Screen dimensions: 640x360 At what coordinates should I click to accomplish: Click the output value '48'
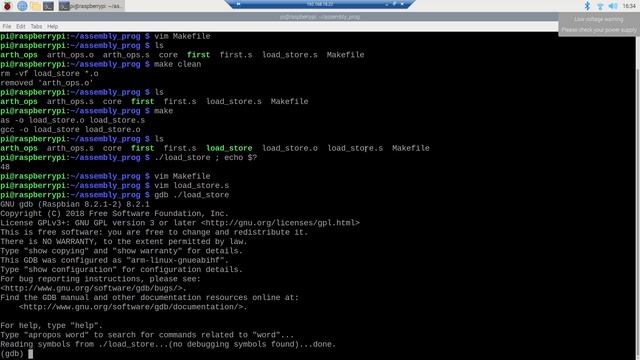point(5,167)
